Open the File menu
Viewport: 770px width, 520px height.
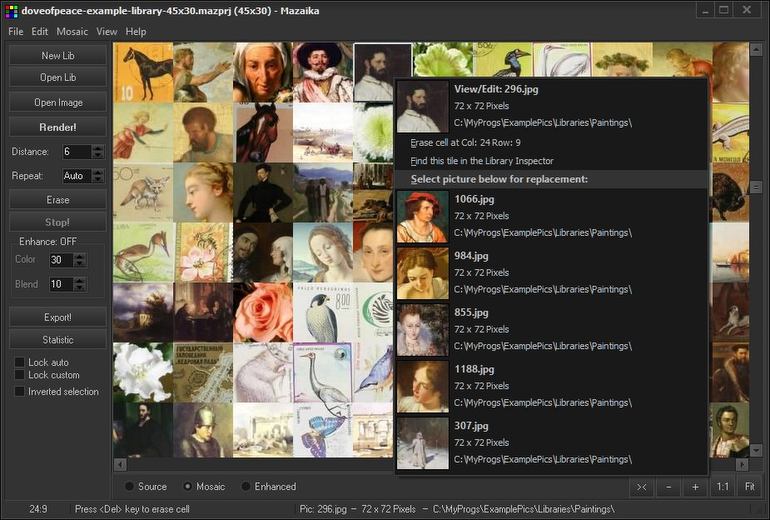click(x=16, y=31)
